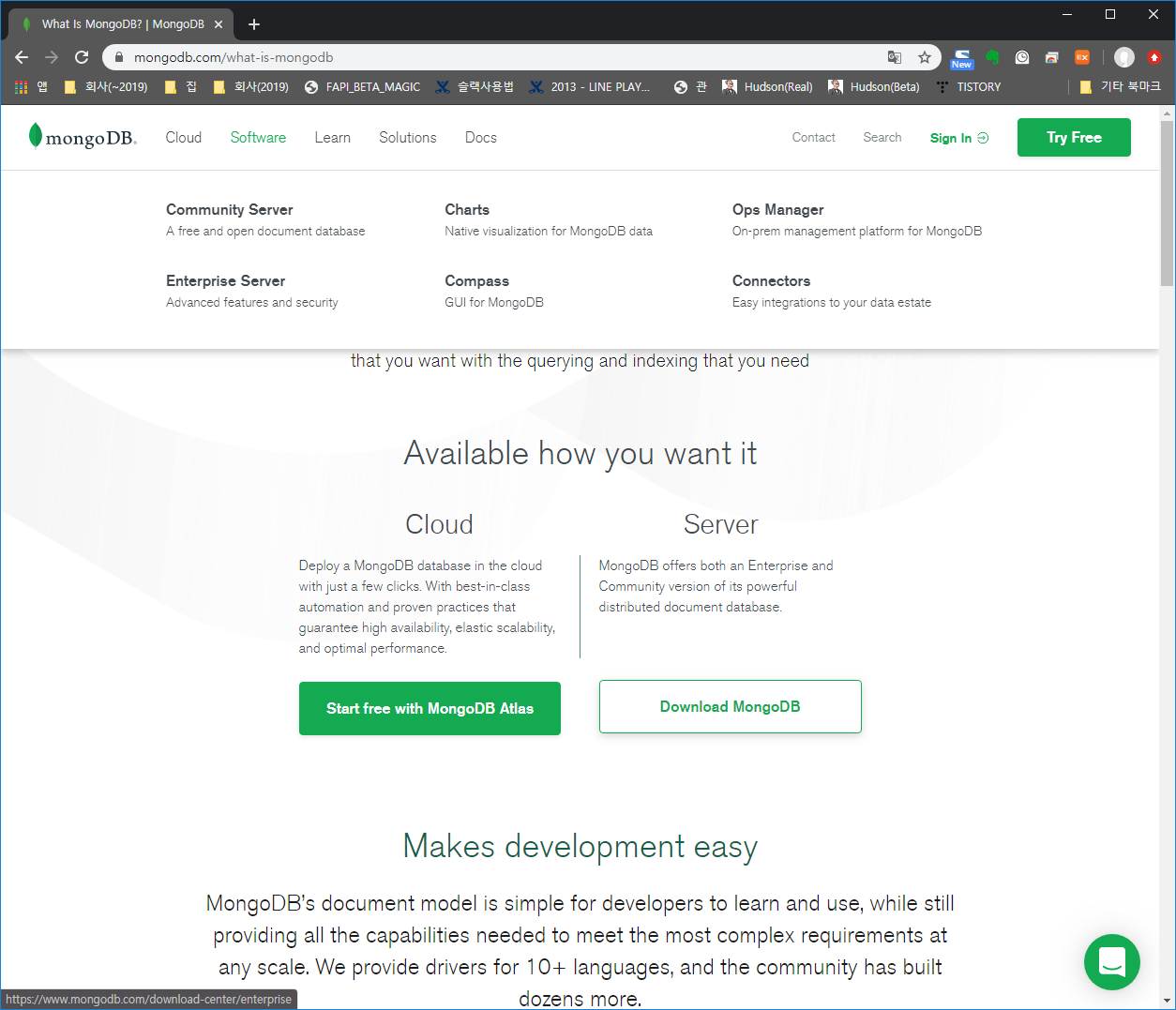
Task: Click the page vertical scrollbar thumb
Action: 1167,204
